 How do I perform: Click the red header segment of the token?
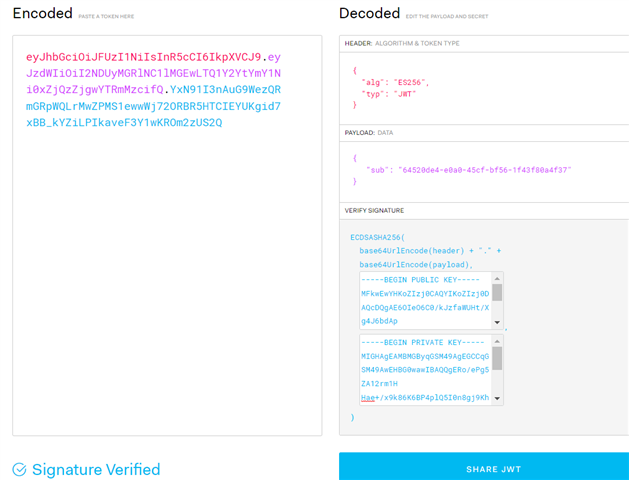(144, 57)
